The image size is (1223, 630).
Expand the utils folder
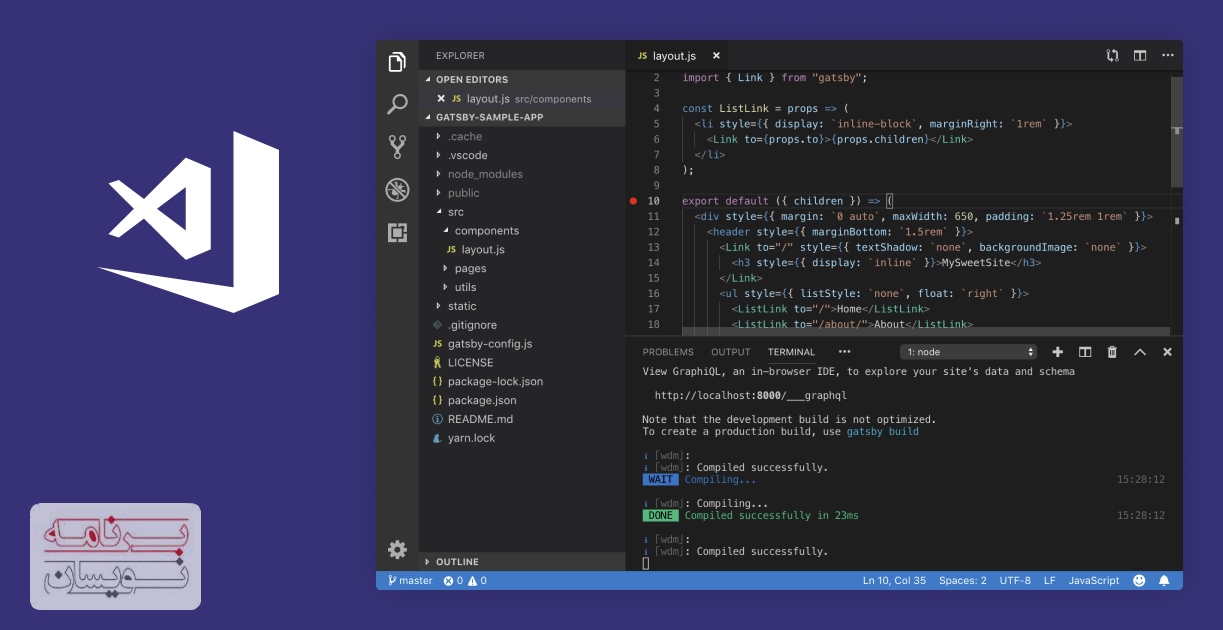click(x=522, y=288)
